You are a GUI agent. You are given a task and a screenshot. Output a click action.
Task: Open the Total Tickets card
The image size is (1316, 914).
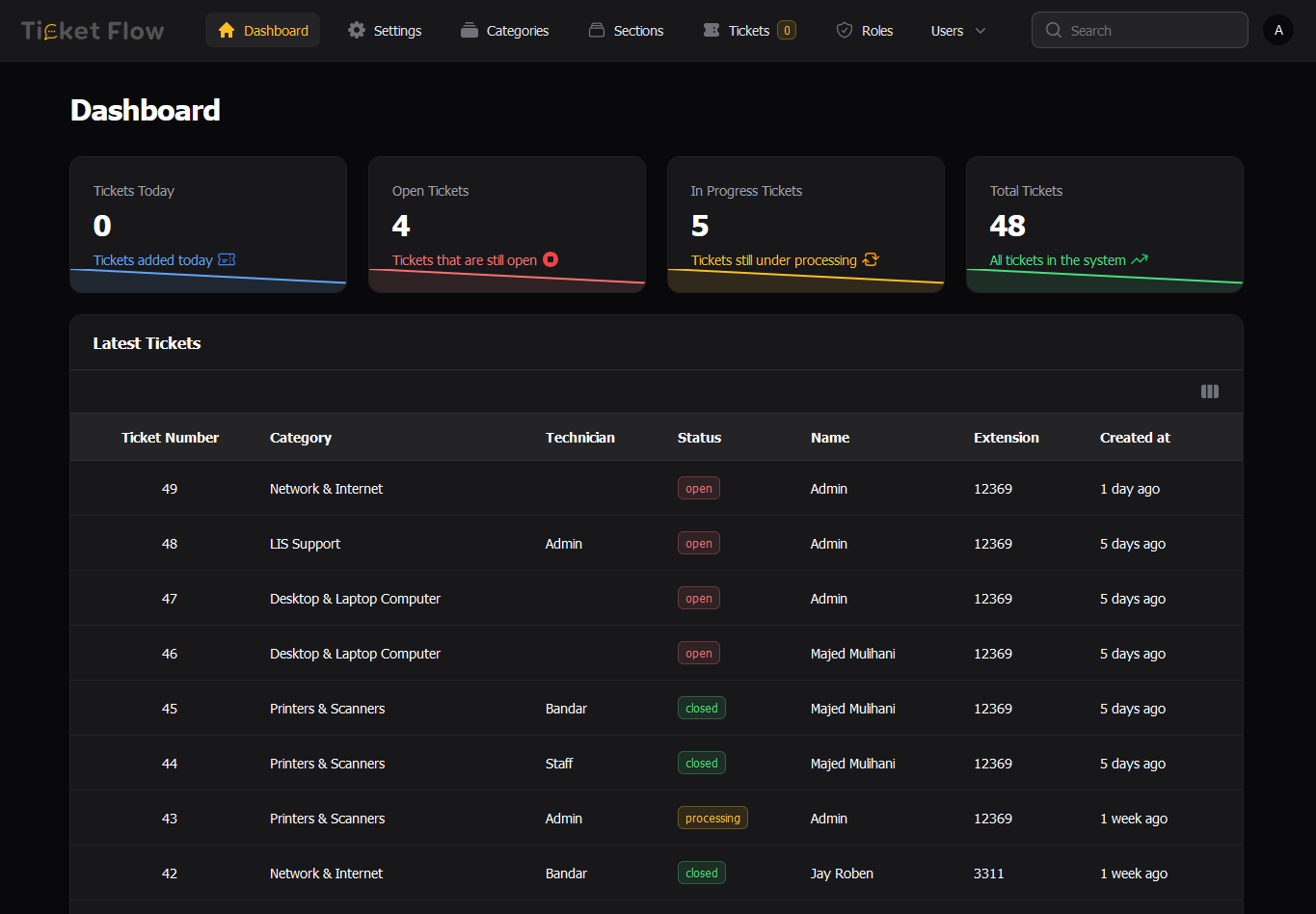coord(1105,225)
